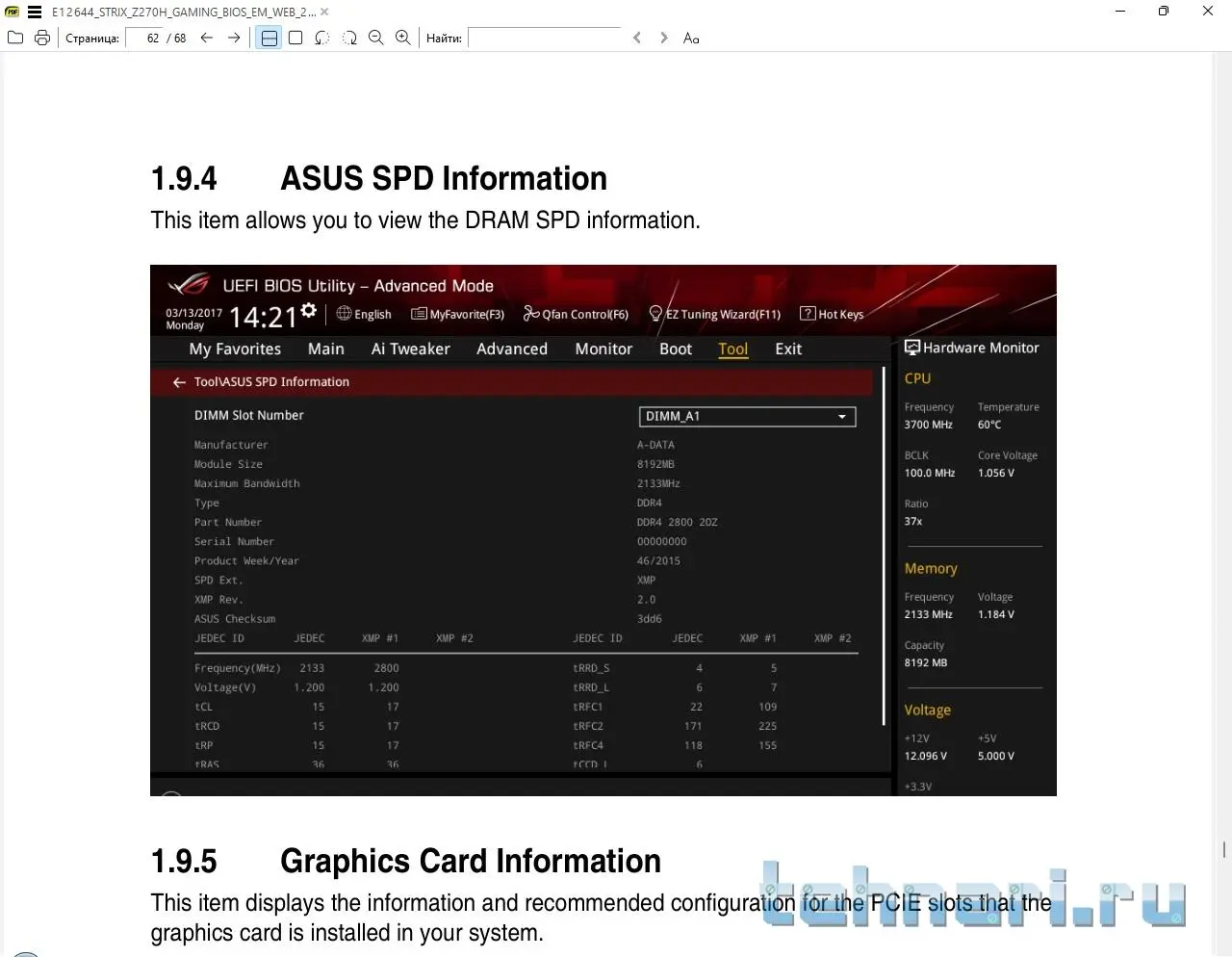Click the '5.000 V' voltage reading

coord(996,756)
